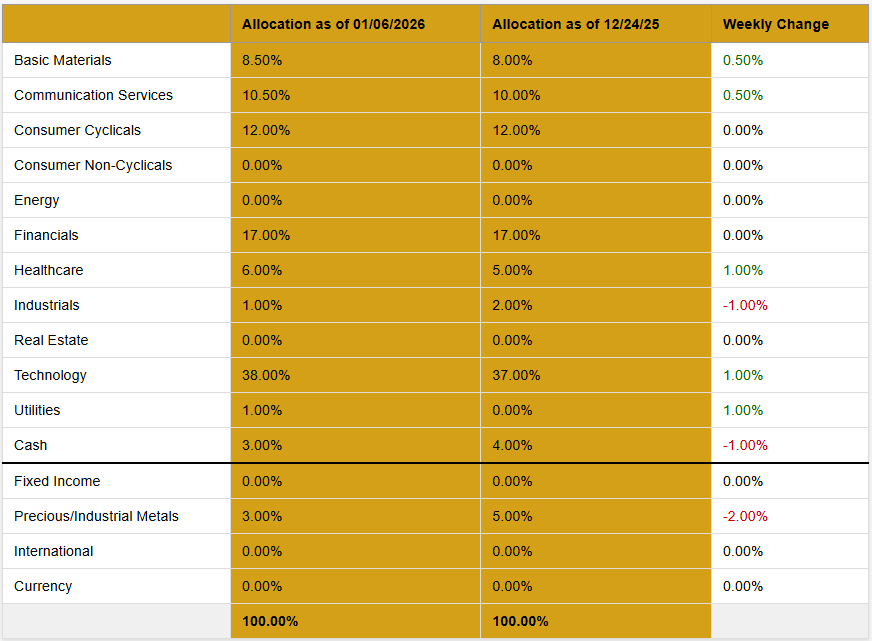The height and width of the screenshot is (641, 872).
Task: Click Precious/Industrial Metals 5.00% cell
Action: pos(596,516)
